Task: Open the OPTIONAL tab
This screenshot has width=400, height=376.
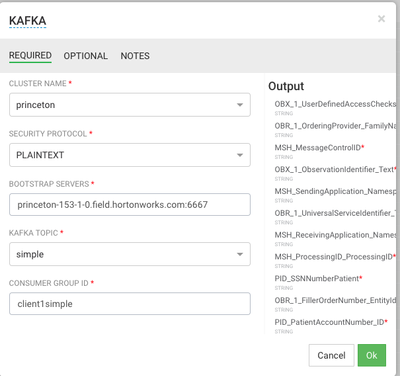Action: (x=86, y=56)
